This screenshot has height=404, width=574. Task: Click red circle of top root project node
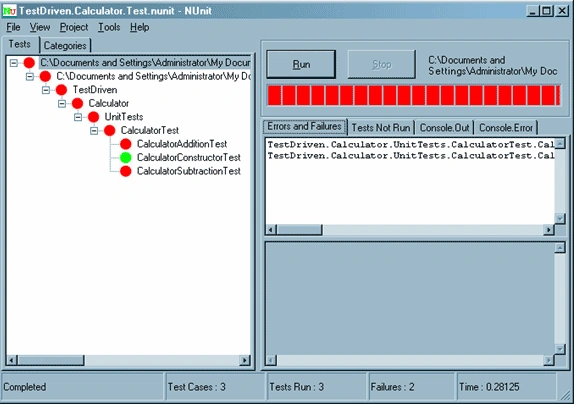[29, 63]
